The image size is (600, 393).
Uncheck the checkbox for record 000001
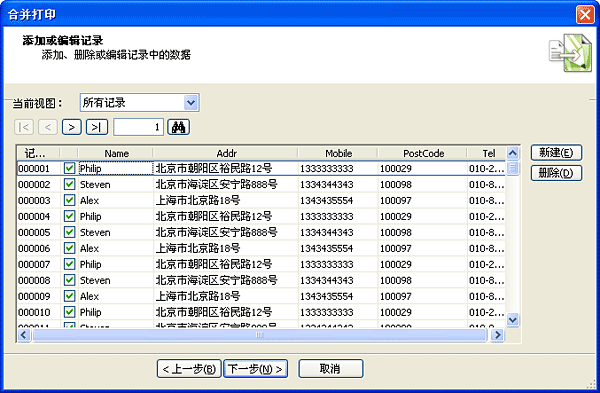pyautogui.click(x=69, y=168)
